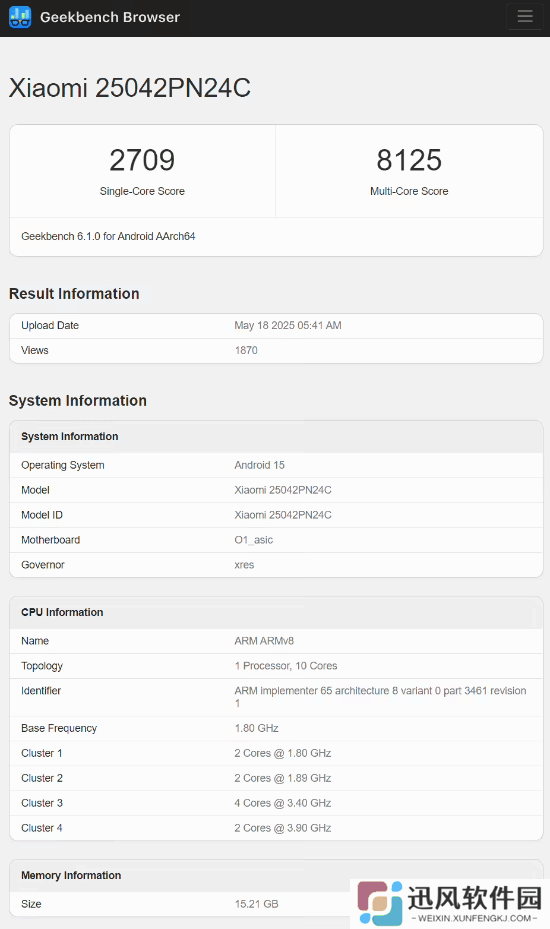Click the Geekbench Browser title link
Screen dimensions: 550x929
pyautogui.click(x=110, y=17)
